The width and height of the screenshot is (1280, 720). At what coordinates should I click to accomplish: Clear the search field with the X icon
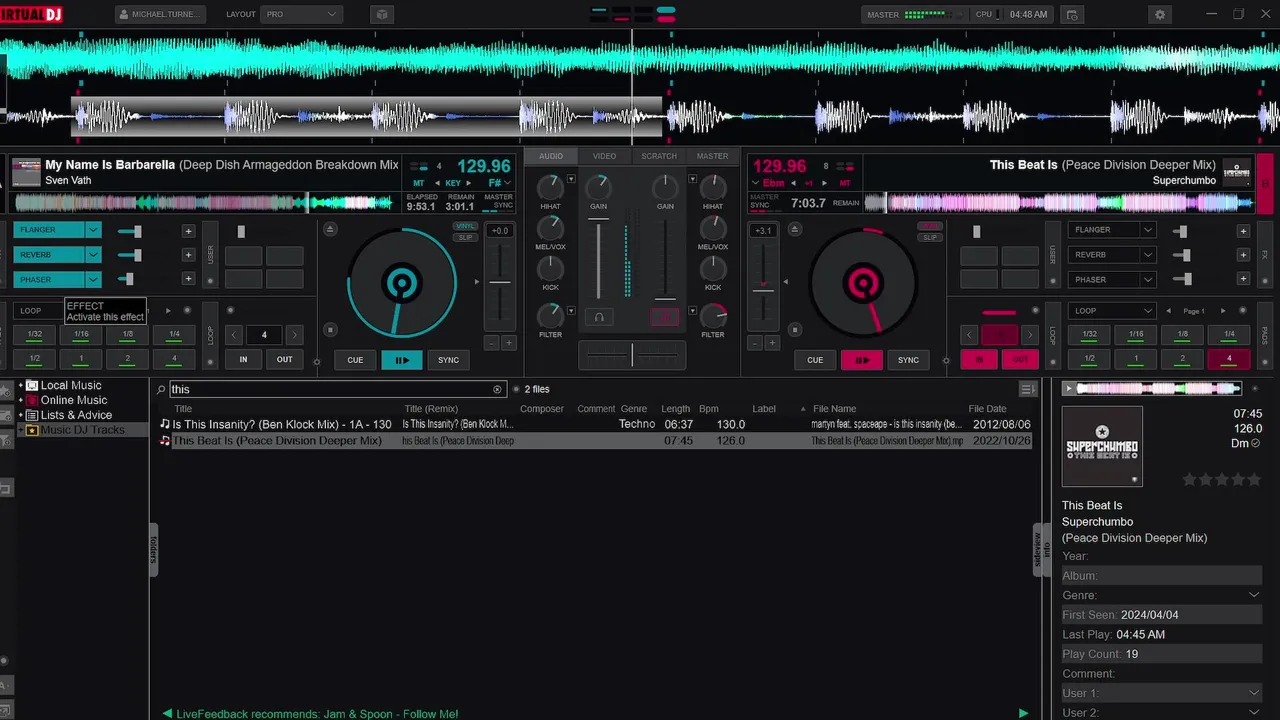(x=498, y=389)
